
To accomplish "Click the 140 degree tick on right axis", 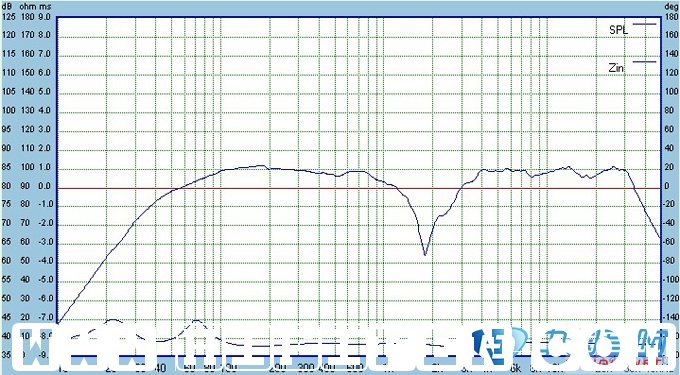I will tap(671, 54).
